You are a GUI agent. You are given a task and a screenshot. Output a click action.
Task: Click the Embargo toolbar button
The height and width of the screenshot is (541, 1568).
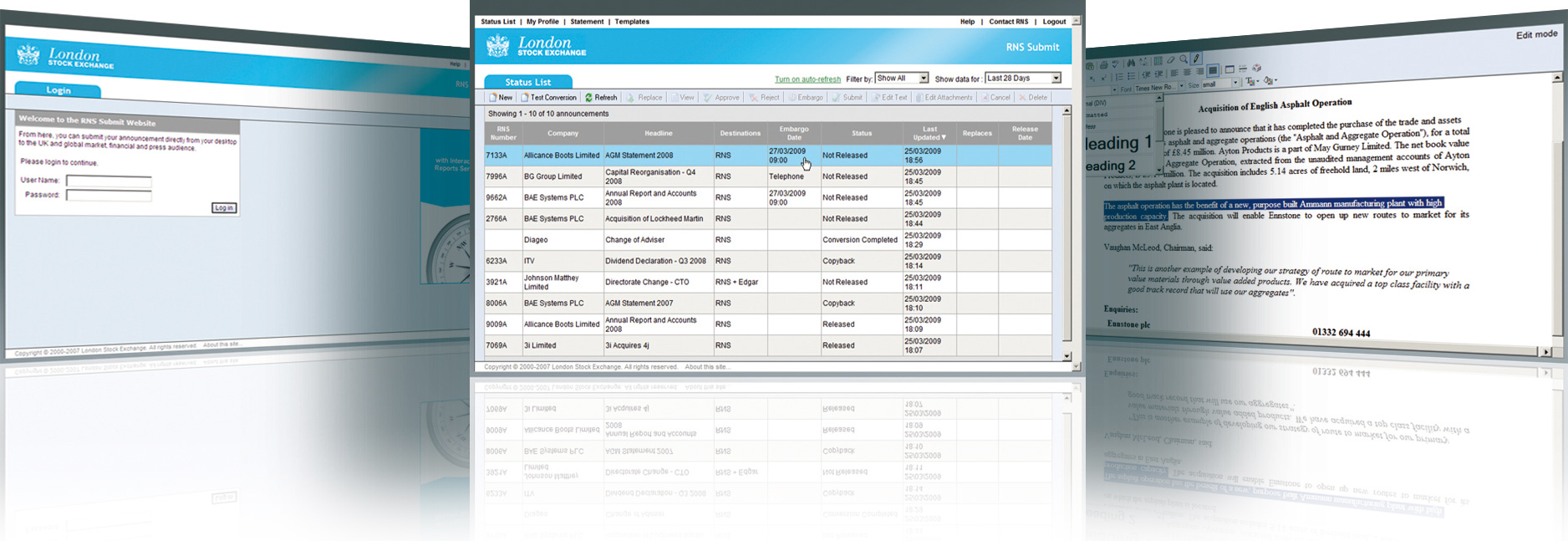(x=806, y=97)
